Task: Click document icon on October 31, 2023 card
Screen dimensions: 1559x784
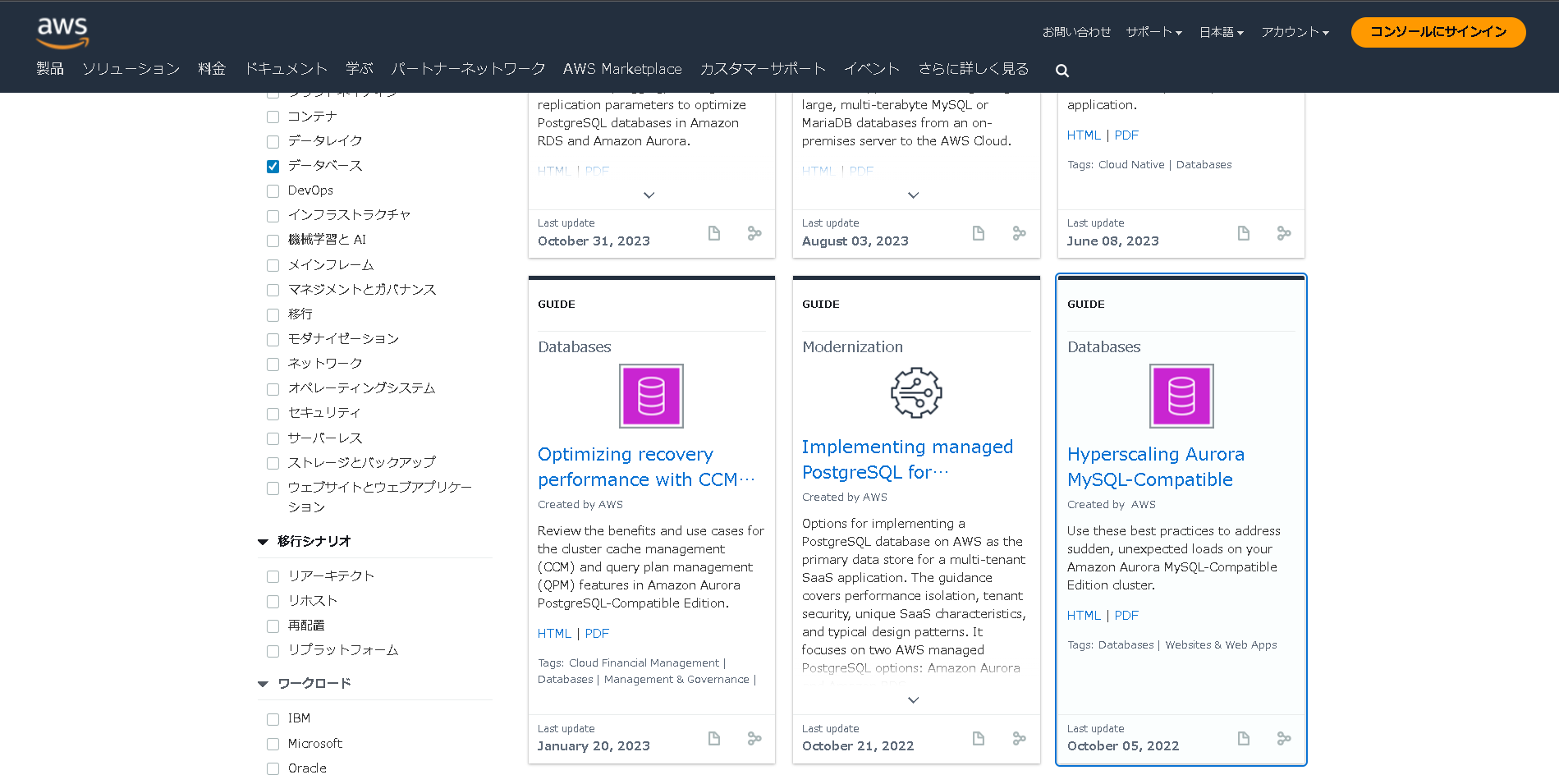Action: tap(714, 233)
